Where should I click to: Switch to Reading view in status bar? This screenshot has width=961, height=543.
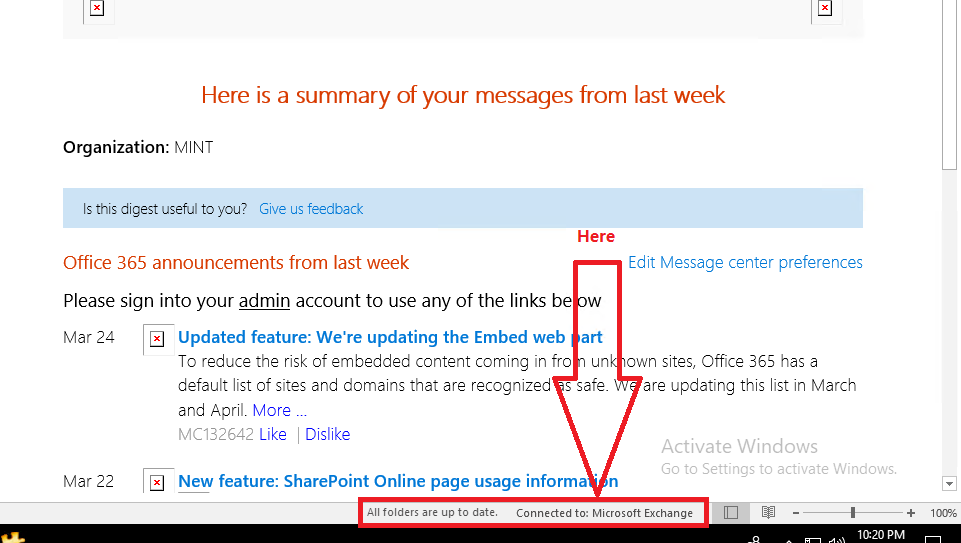click(768, 512)
